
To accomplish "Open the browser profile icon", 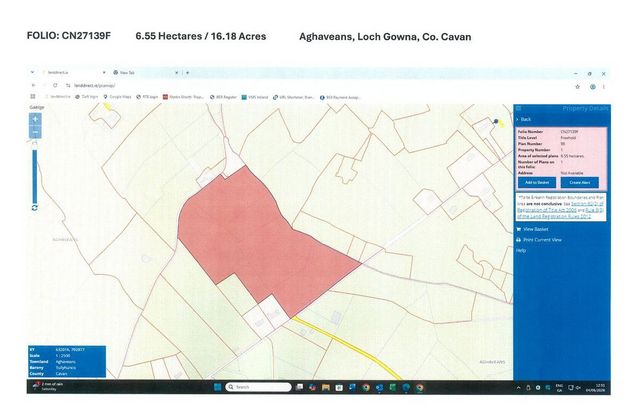I will click(x=593, y=87).
